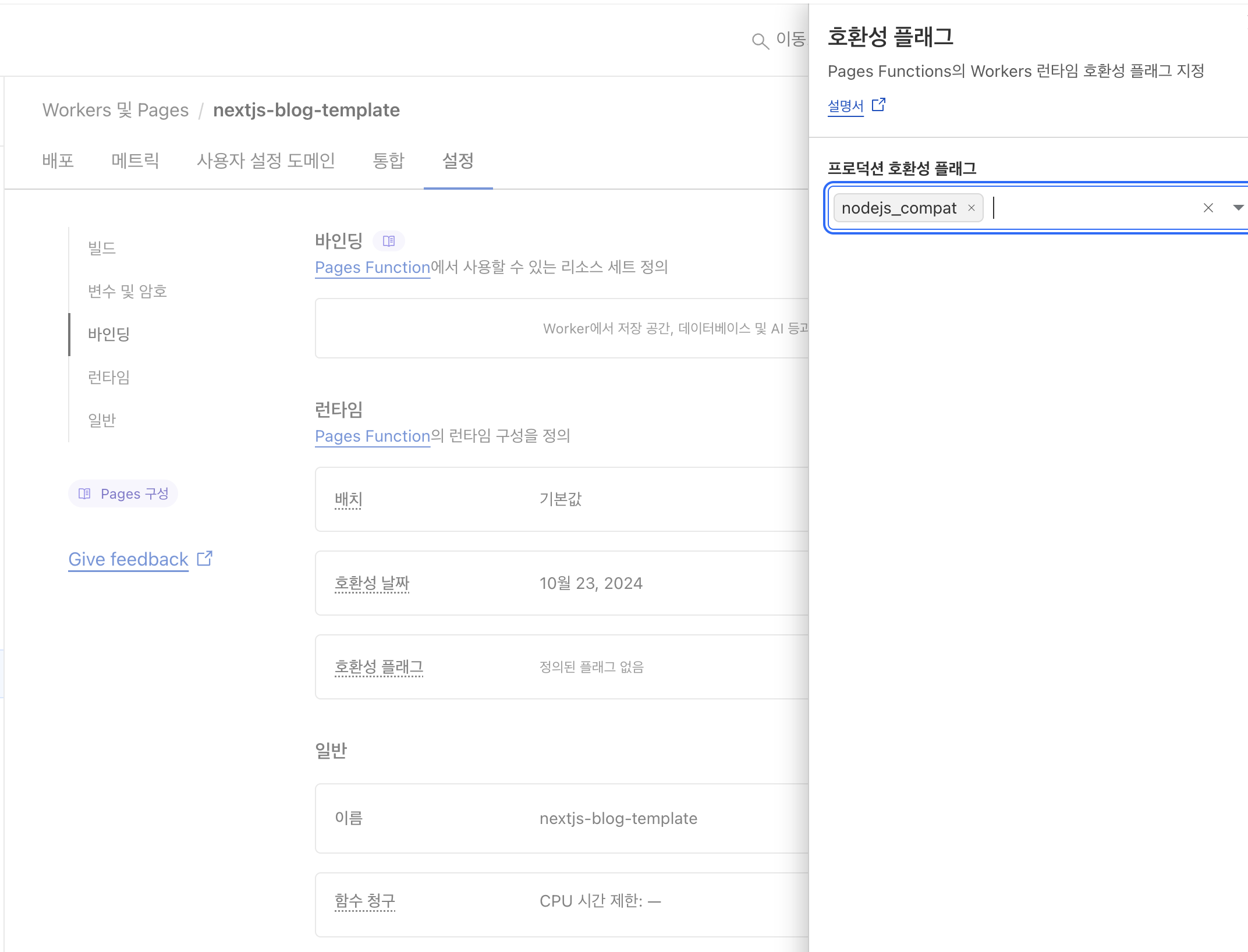Click the Give feedback link

click(128, 559)
